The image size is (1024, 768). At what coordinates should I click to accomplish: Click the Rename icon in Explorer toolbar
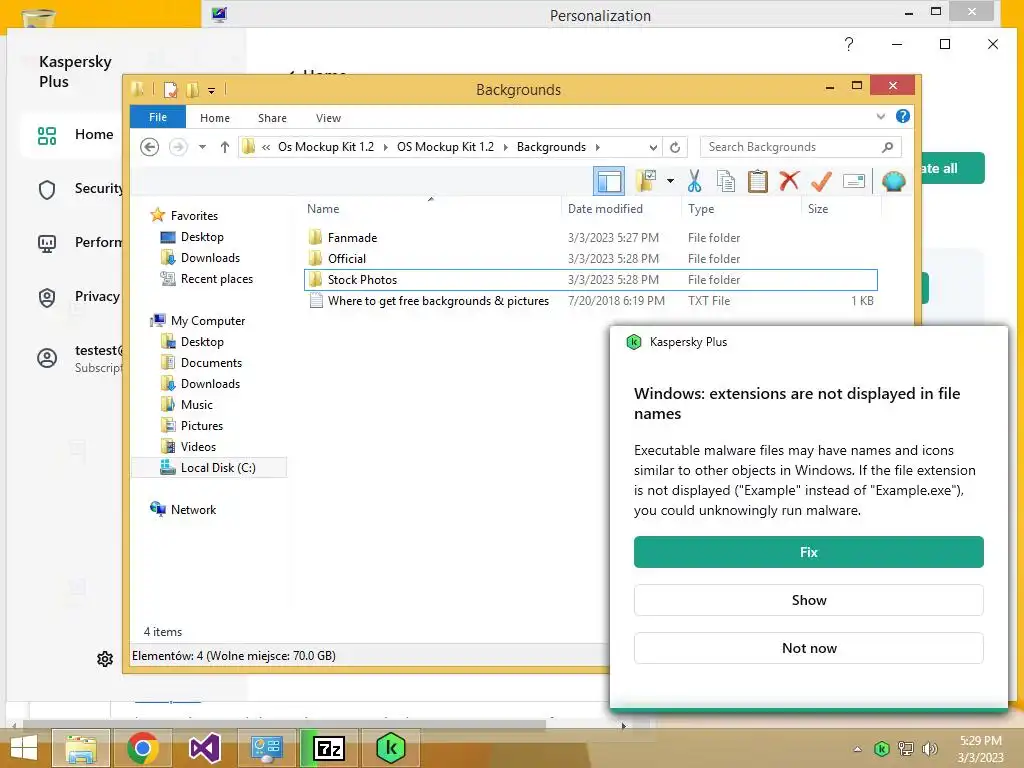click(x=854, y=181)
